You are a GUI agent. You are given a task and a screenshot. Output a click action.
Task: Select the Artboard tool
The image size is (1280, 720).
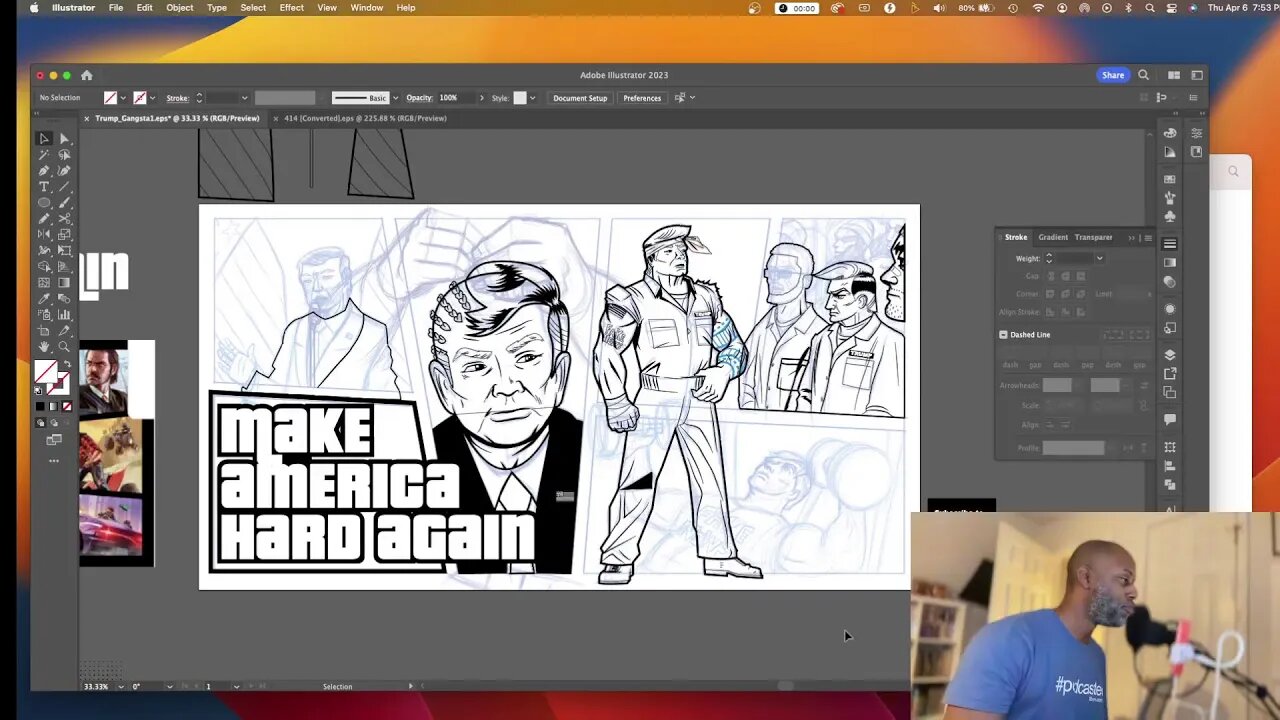coord(44,331)
